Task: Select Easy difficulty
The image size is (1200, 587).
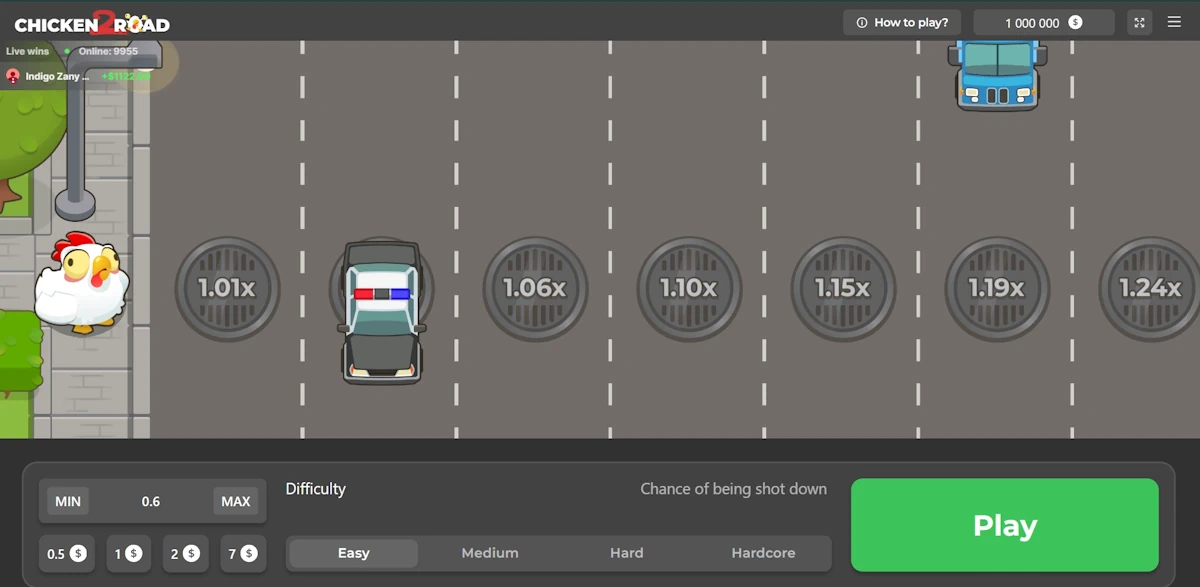Action: [353, 553]
